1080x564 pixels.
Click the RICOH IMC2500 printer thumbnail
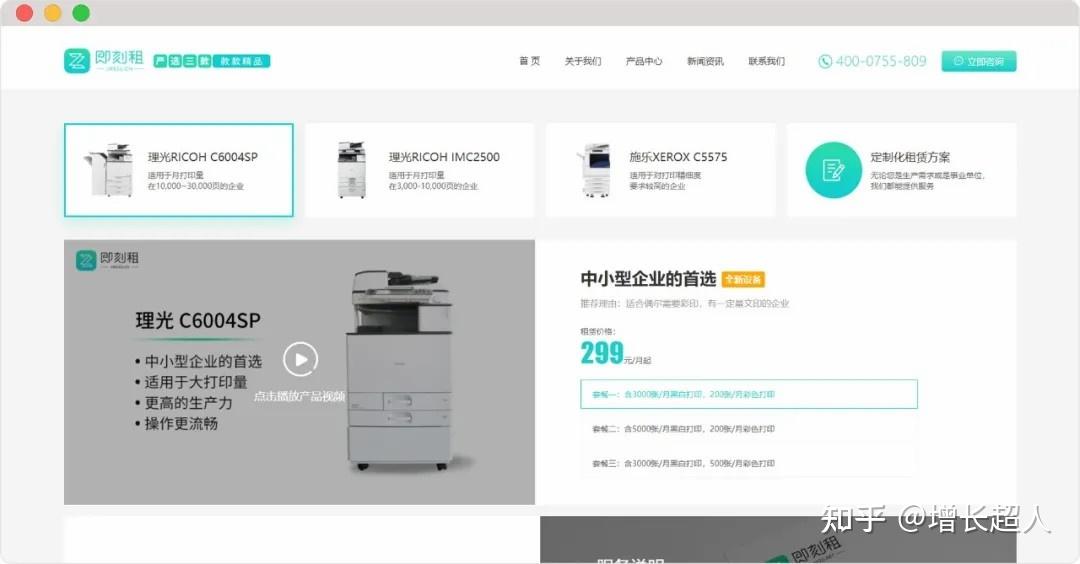[x=352, y=170]
